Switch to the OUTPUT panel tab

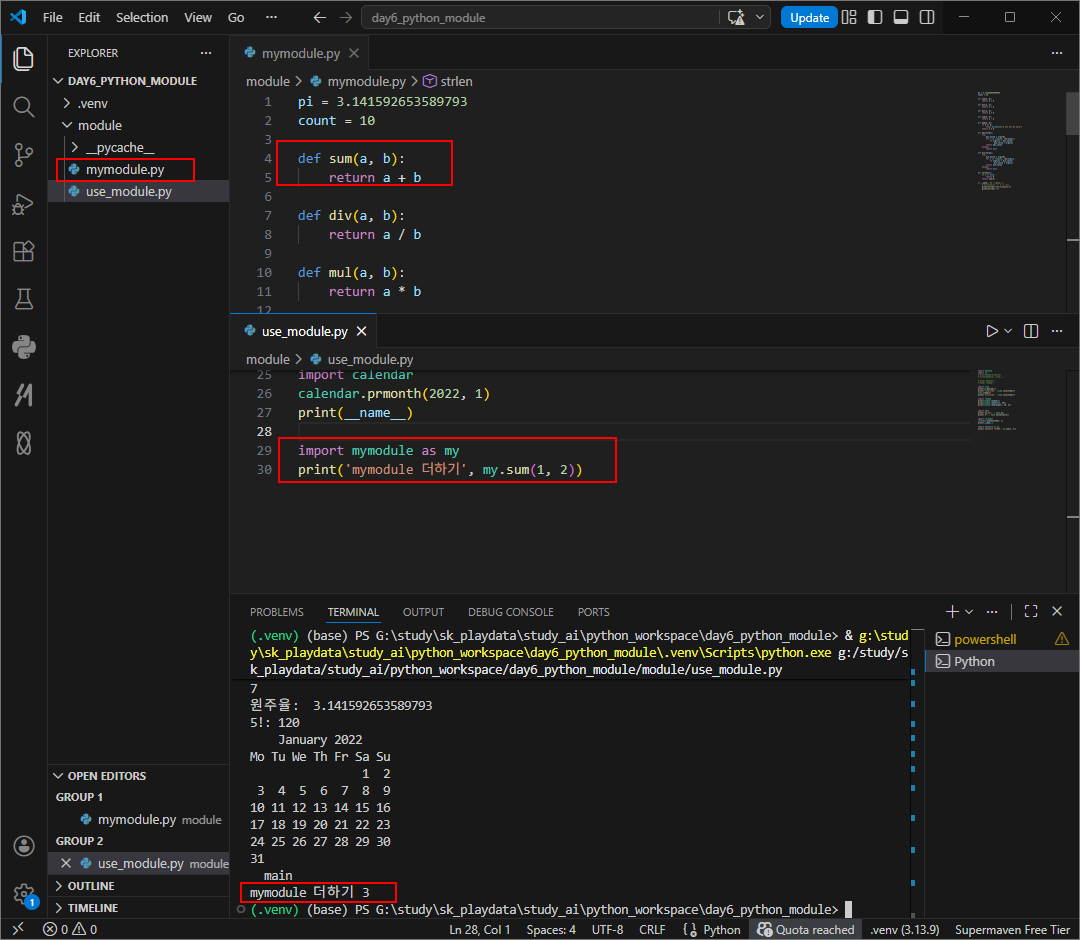coord(423,612)
